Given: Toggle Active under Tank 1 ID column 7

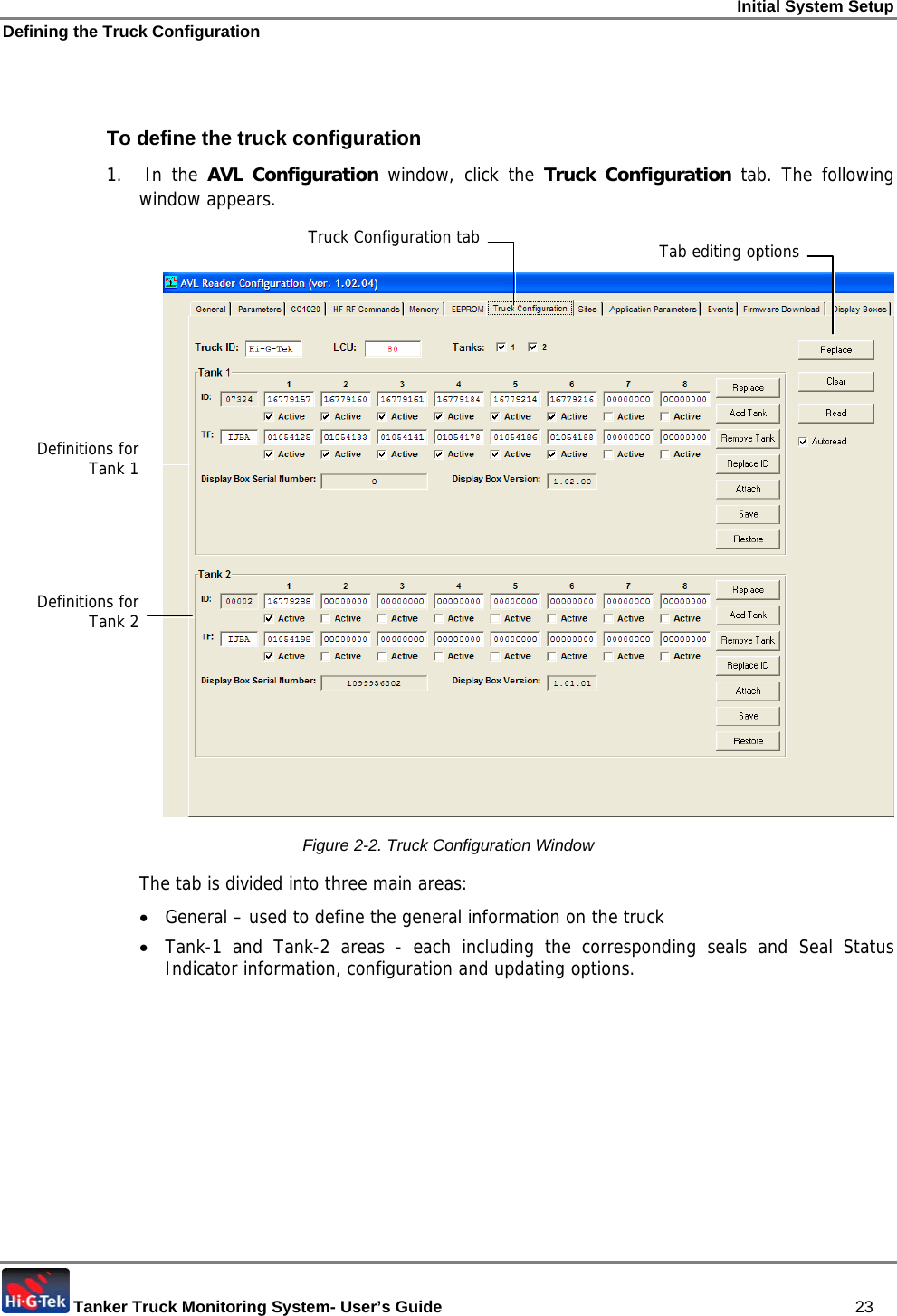Looking at the screenshot, I should [608, 416].
